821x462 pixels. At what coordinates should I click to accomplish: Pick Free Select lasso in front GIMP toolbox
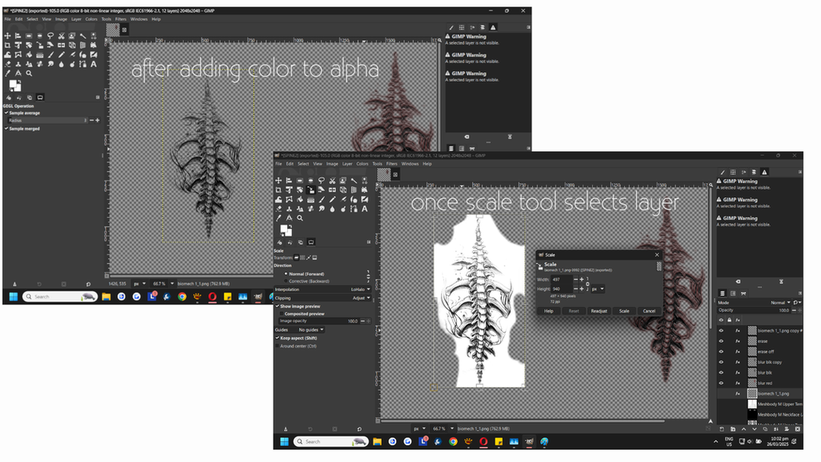321,180
